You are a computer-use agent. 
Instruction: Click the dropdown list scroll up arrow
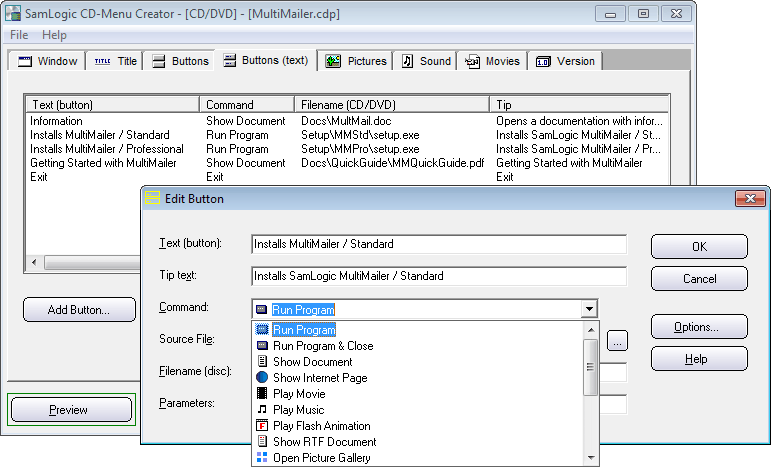[591, 330]
